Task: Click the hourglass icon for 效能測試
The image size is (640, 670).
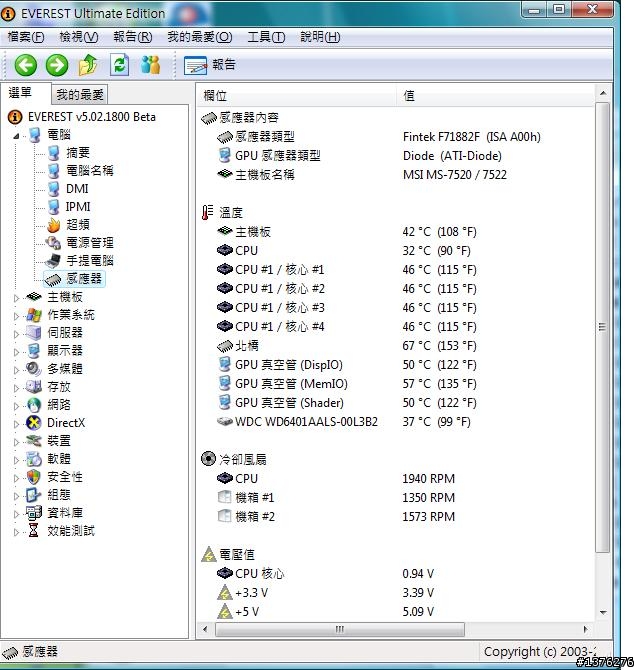Action: [34, 531]
